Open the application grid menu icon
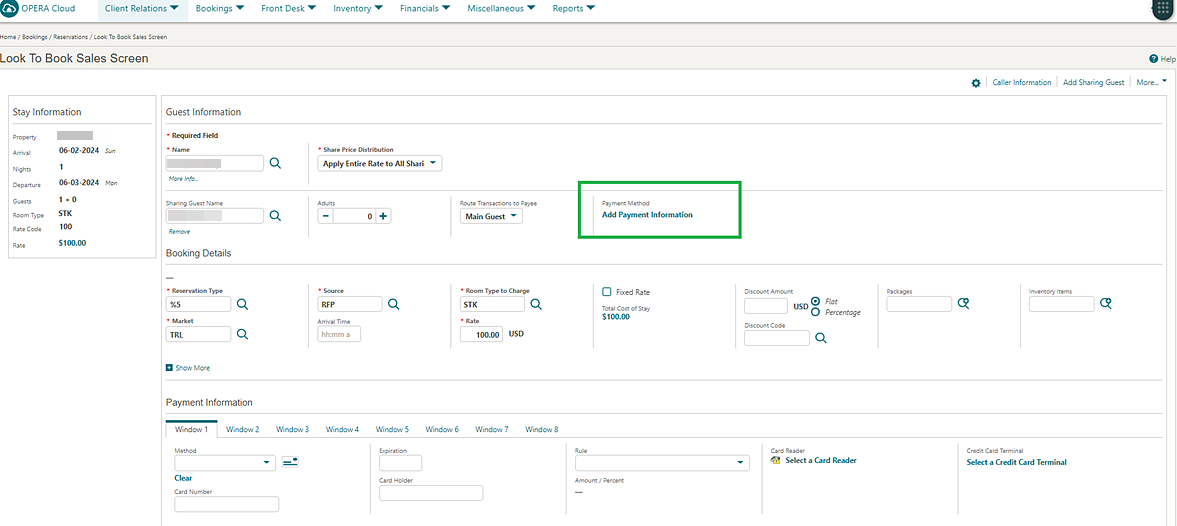Screen dimensions: 1177x526 coord(1164,8)
